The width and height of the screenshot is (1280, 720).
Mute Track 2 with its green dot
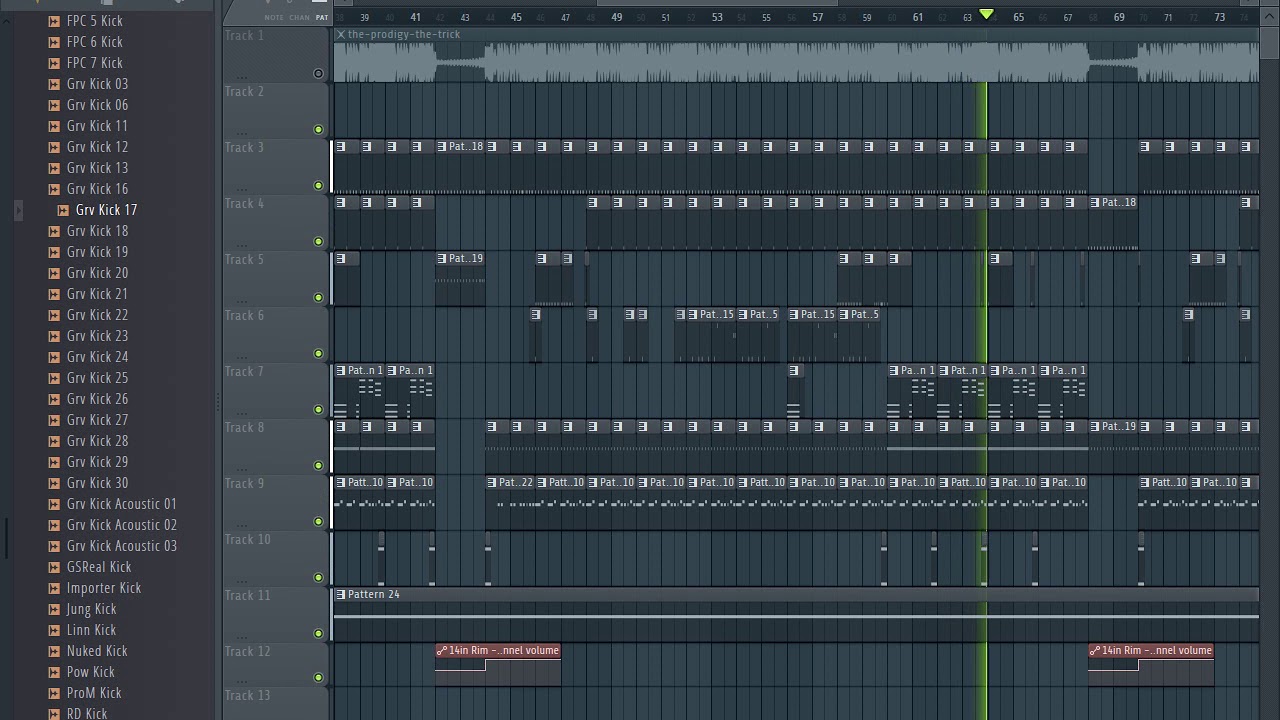319,129
